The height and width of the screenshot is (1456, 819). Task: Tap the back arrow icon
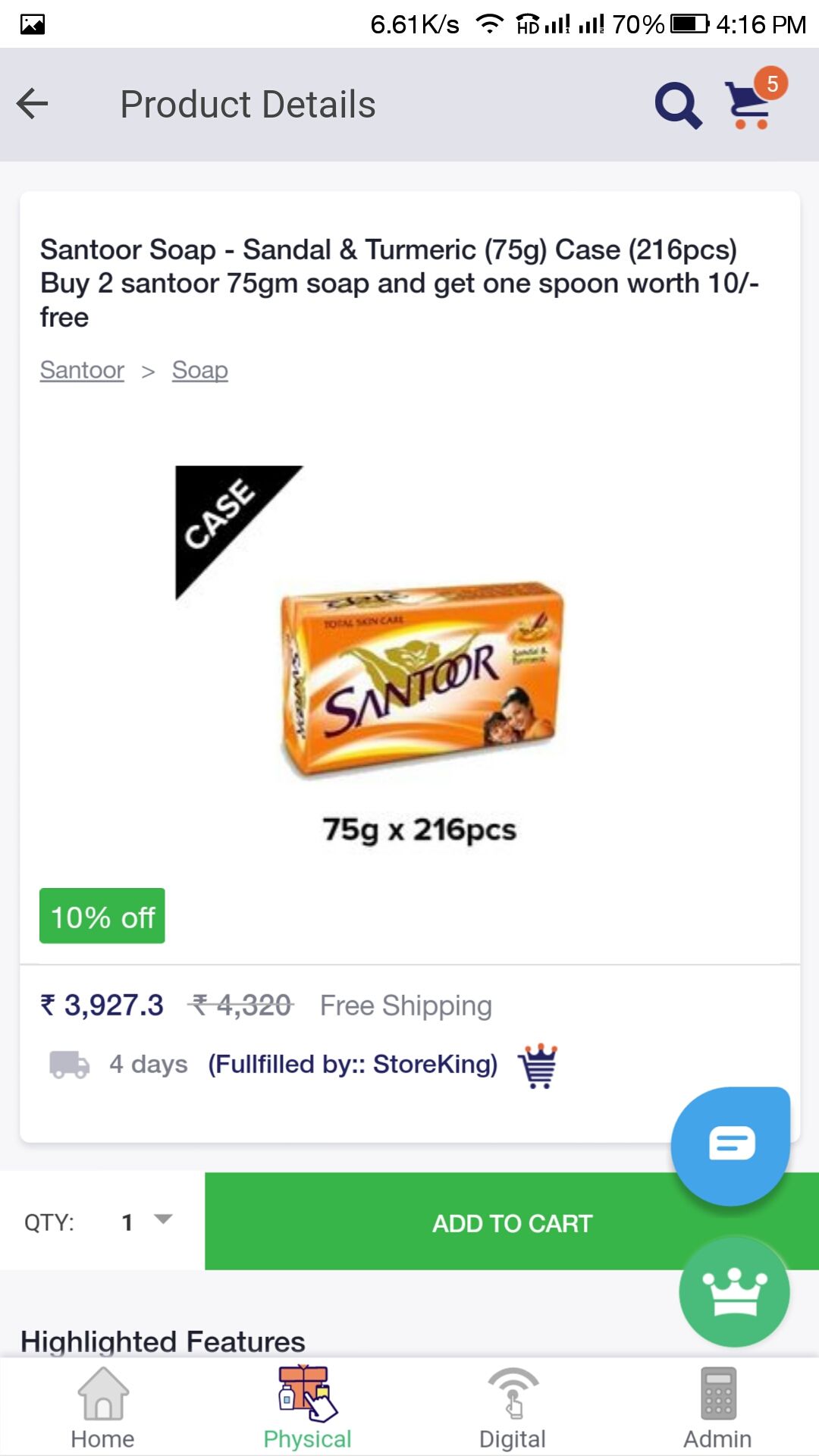tap(33, 104)
